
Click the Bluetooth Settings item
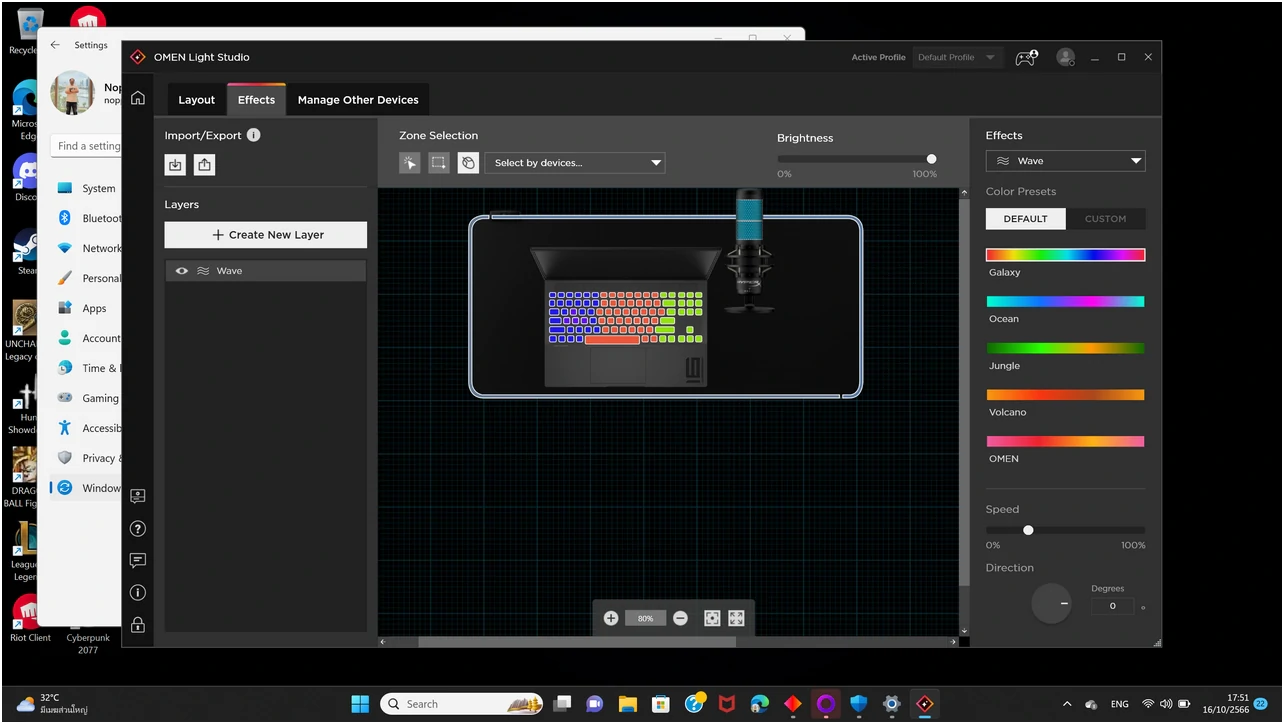point(88,218)
